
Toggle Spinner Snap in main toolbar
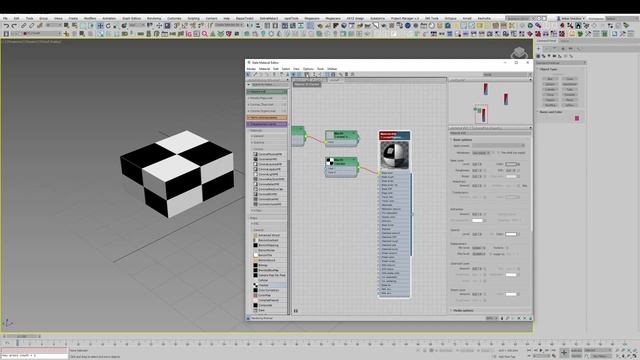(201, 26)
